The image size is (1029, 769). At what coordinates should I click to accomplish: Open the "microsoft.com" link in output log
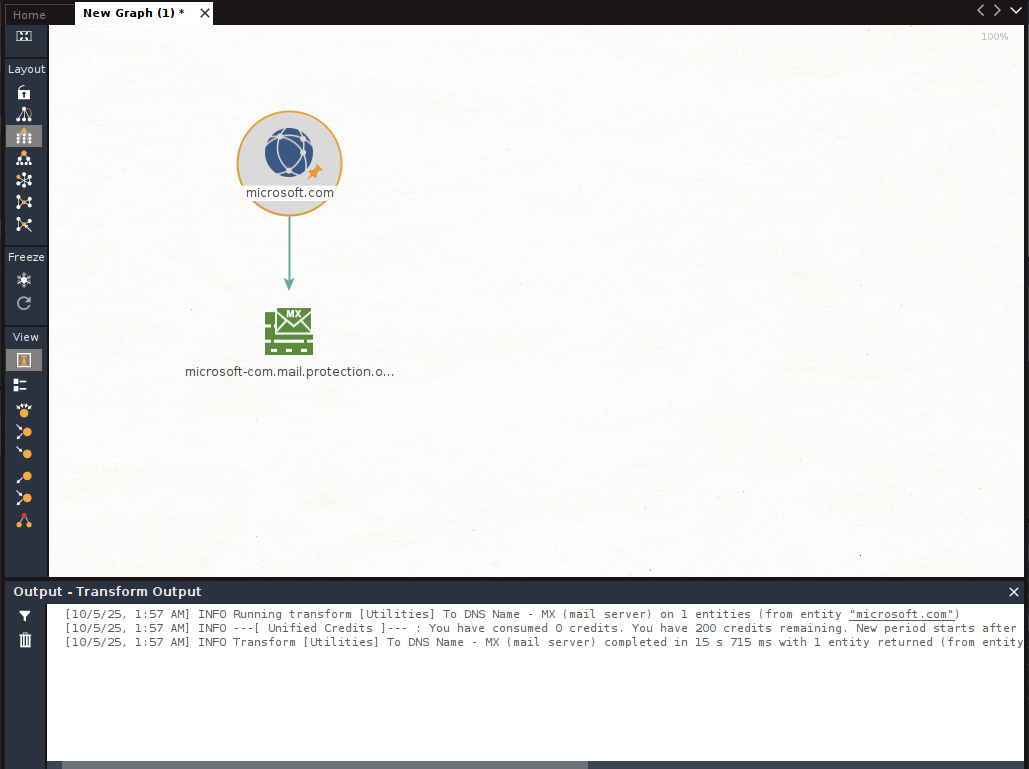coord(901,614)
